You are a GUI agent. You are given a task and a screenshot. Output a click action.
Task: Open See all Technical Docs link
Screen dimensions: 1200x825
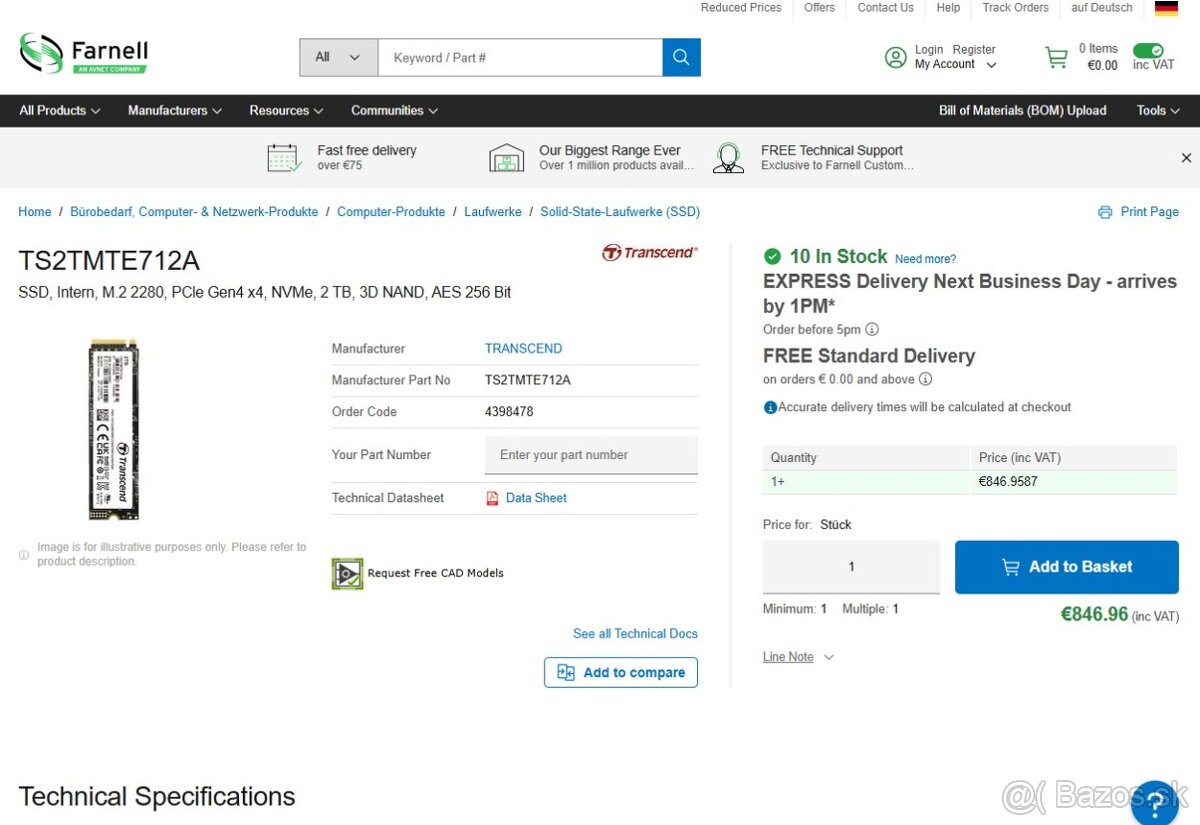(635, 633)
